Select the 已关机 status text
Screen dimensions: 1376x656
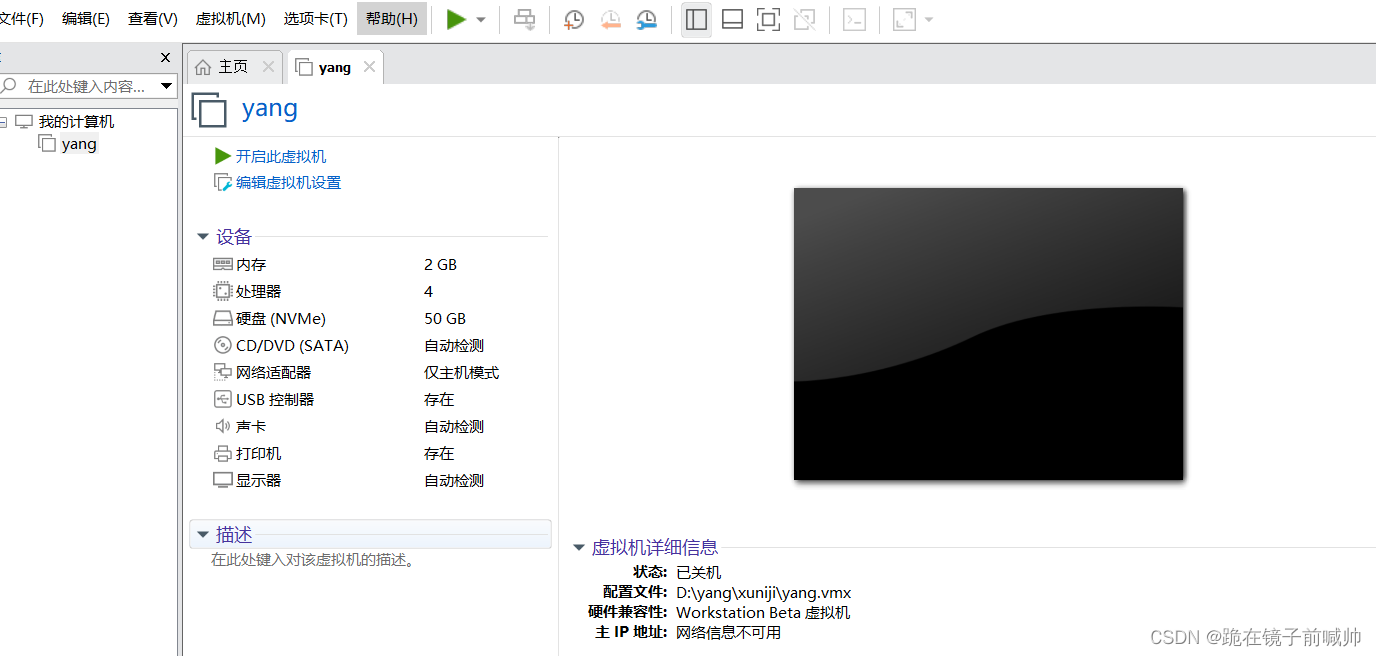click(698, 572)
